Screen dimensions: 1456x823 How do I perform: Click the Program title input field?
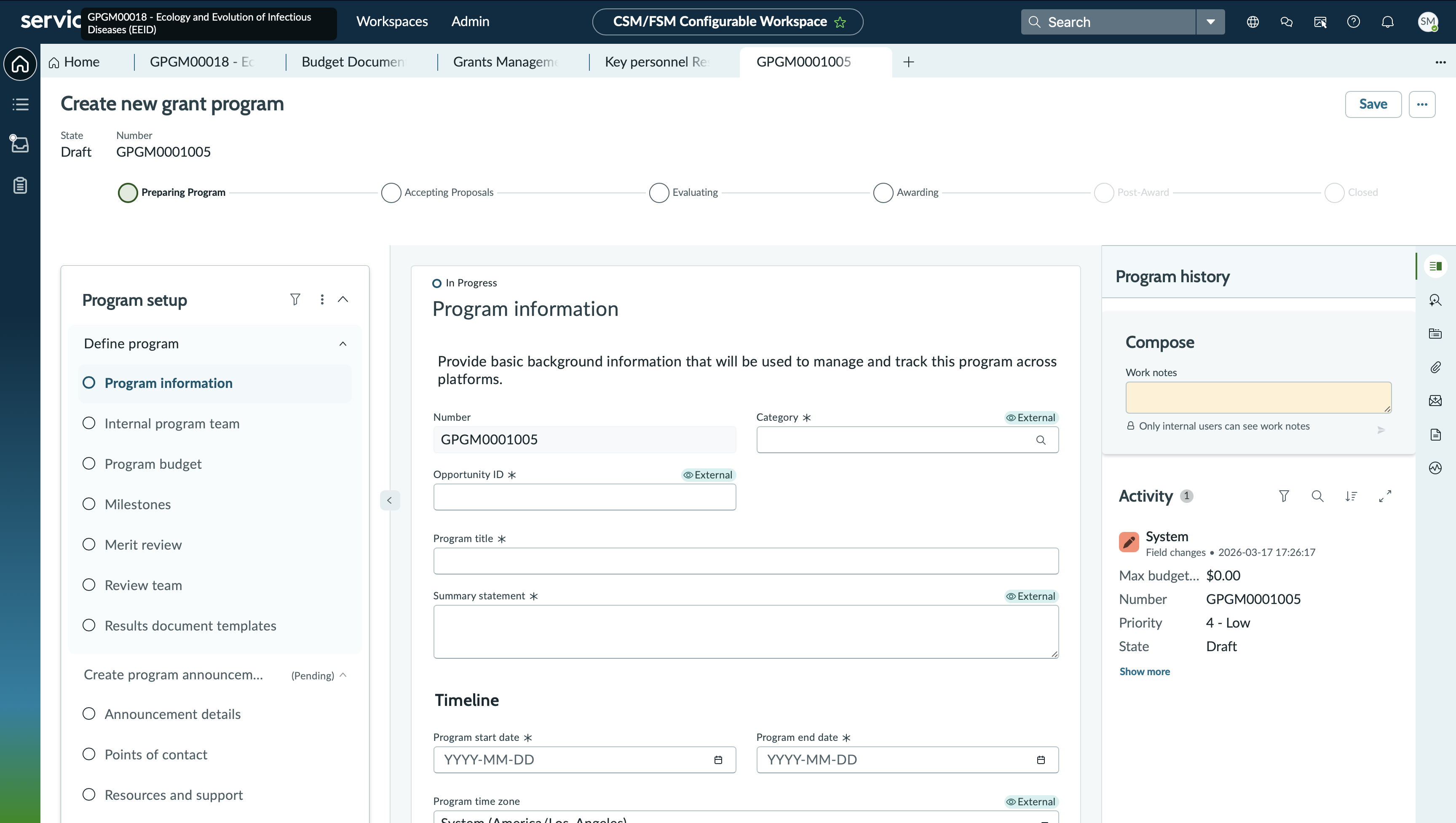click(746, 561)
